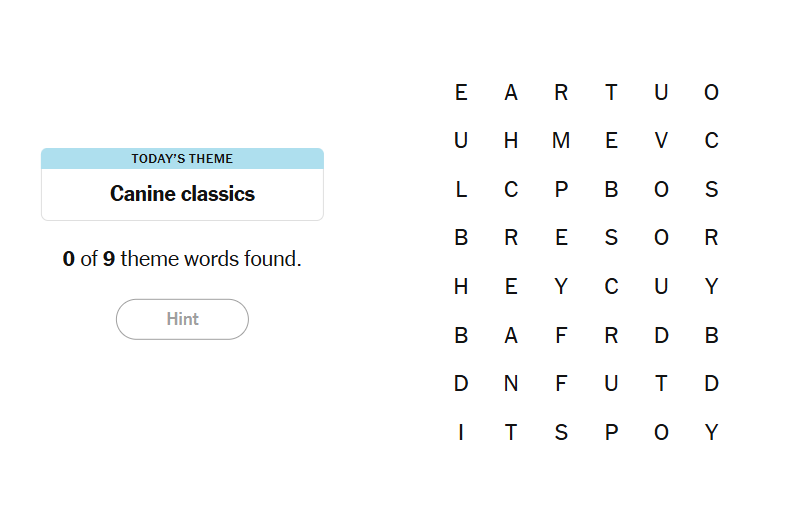Select the letter R in the top row

point(561,93)
